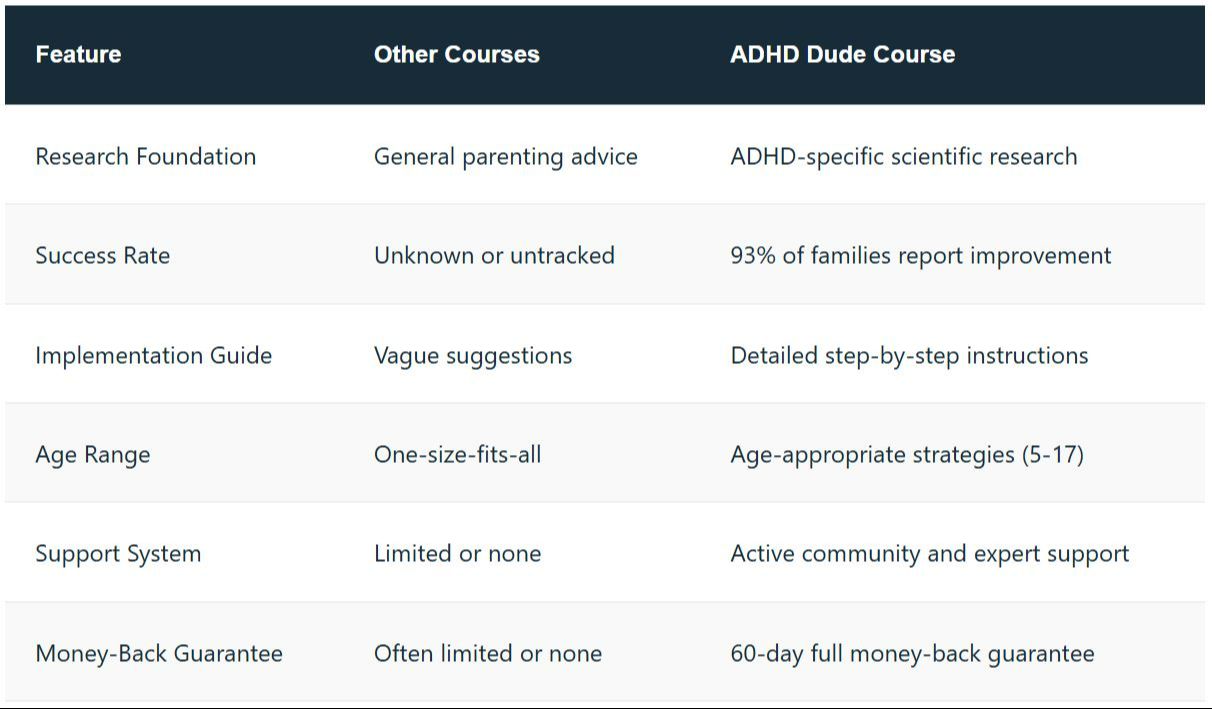Click the Feature column header
The height and width of the screenshot is (709, 1212).
(x=78, y=54)
